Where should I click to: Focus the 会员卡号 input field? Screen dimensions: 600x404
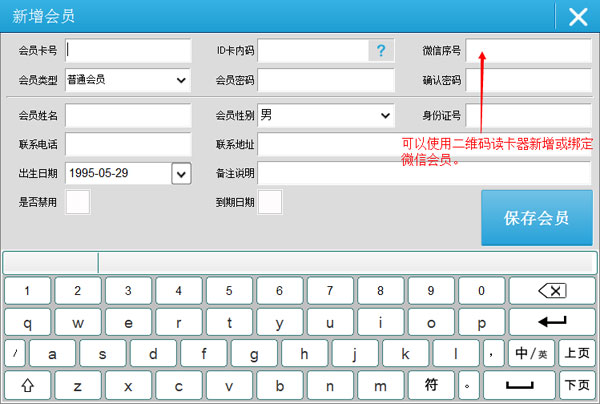[x=128, y=50]
